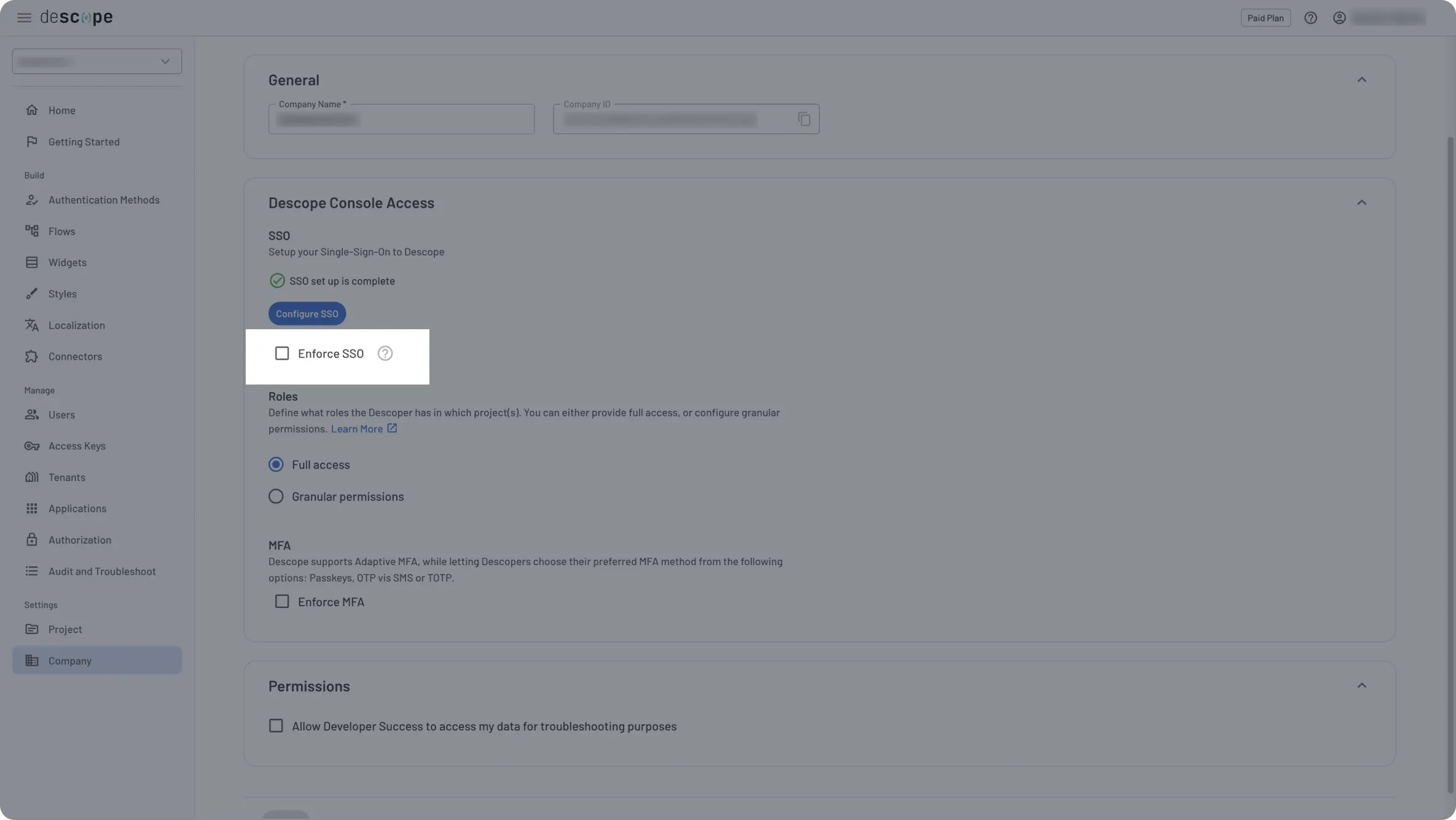Click the Descope logo

click(76, 17)
